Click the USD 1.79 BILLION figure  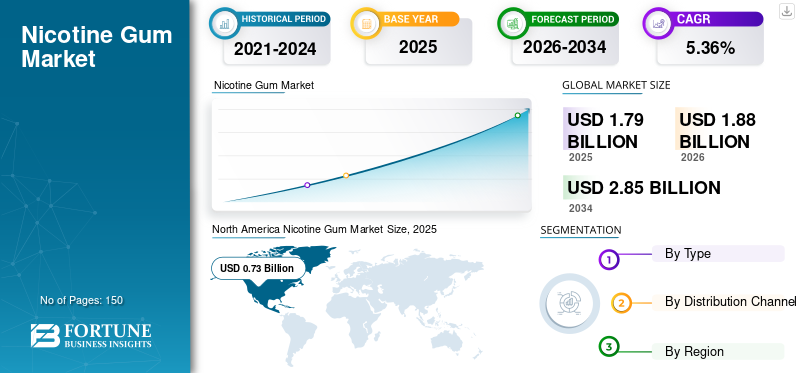[x=605, y=130]
